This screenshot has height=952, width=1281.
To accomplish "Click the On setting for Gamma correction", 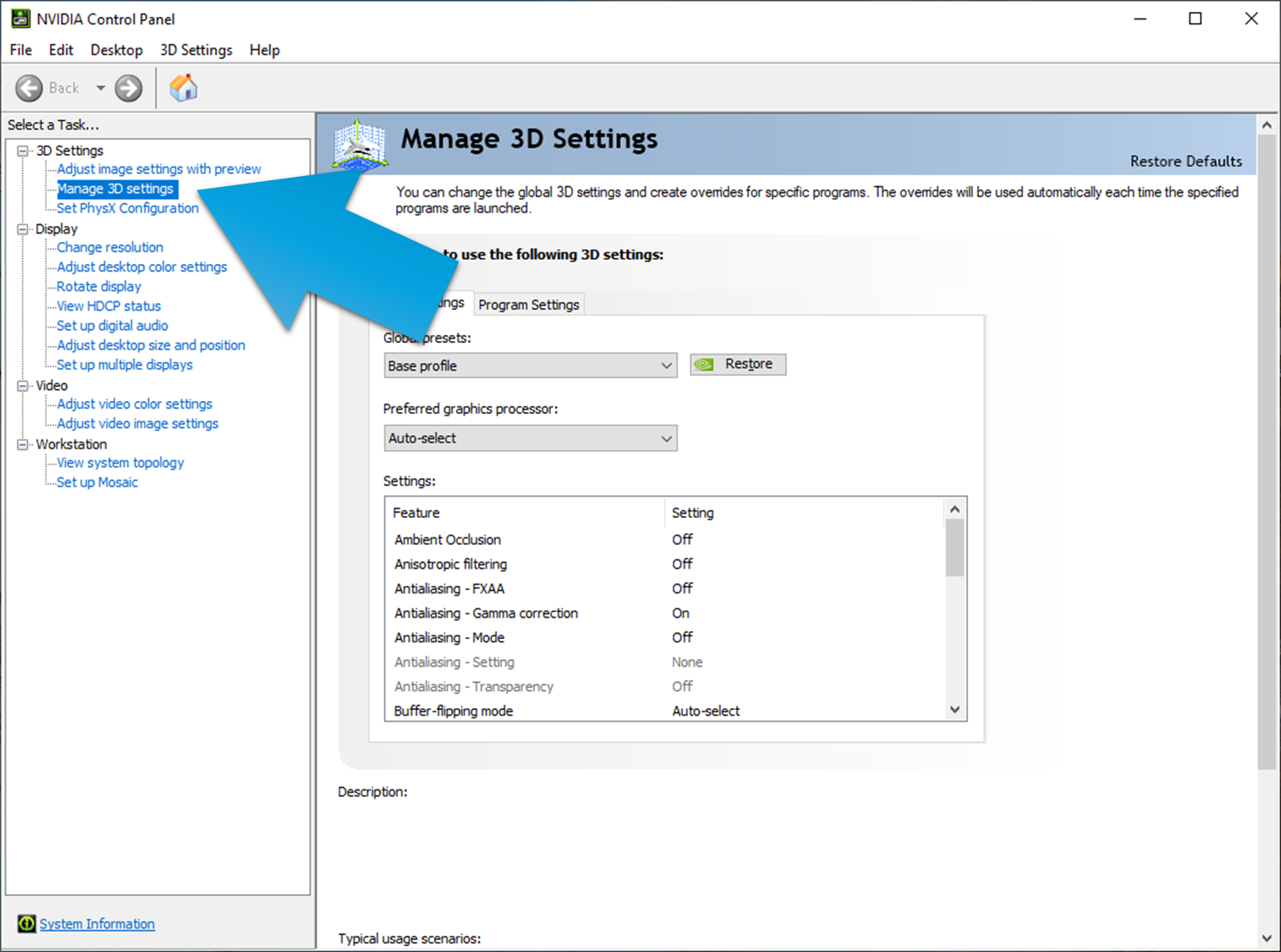I will point(681,614).
